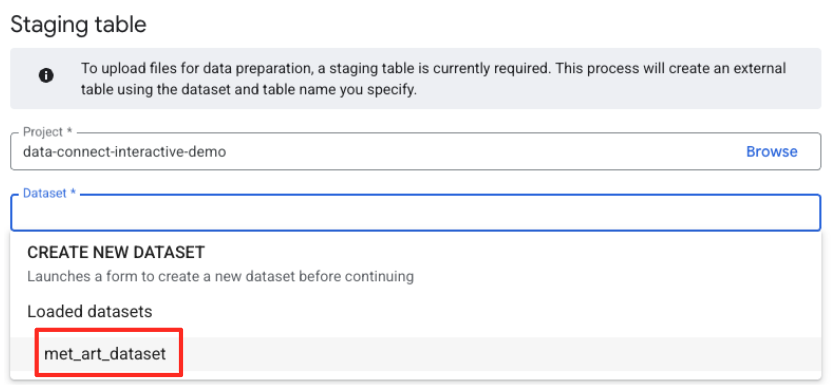Click into the Project input field

pos(415,152)
